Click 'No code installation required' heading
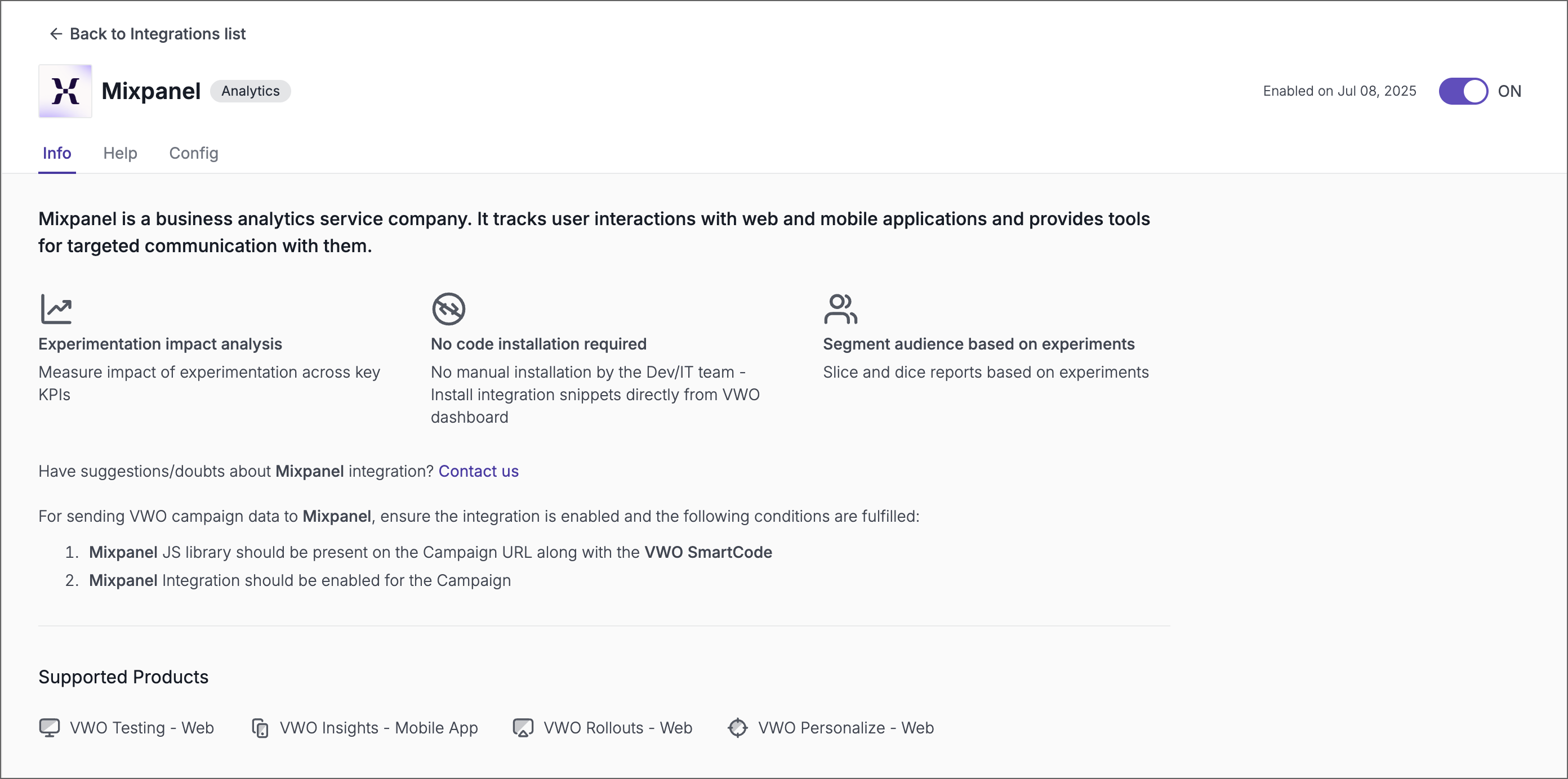Screen dimensions: 1568x779 (x=538, y=344)
